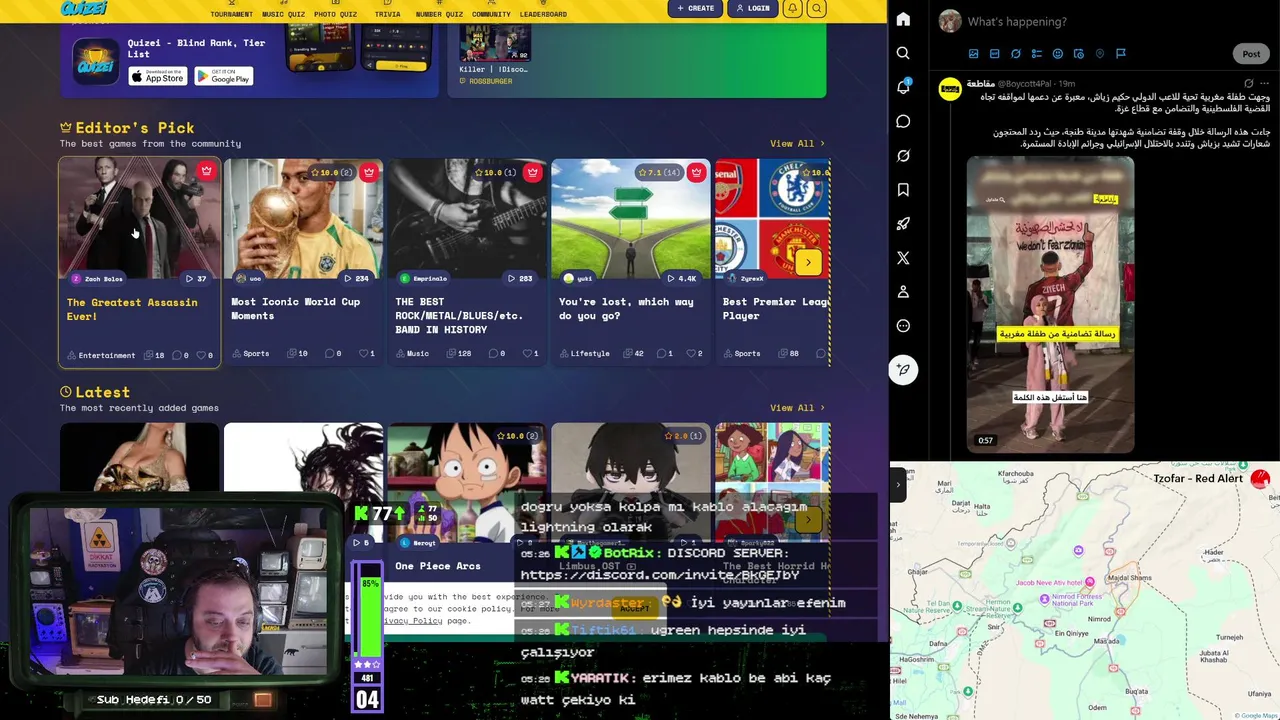The height and width of the screenshot is (720, 1280).
Task: View all Editor's Pick games
Action: click(797, 143)
